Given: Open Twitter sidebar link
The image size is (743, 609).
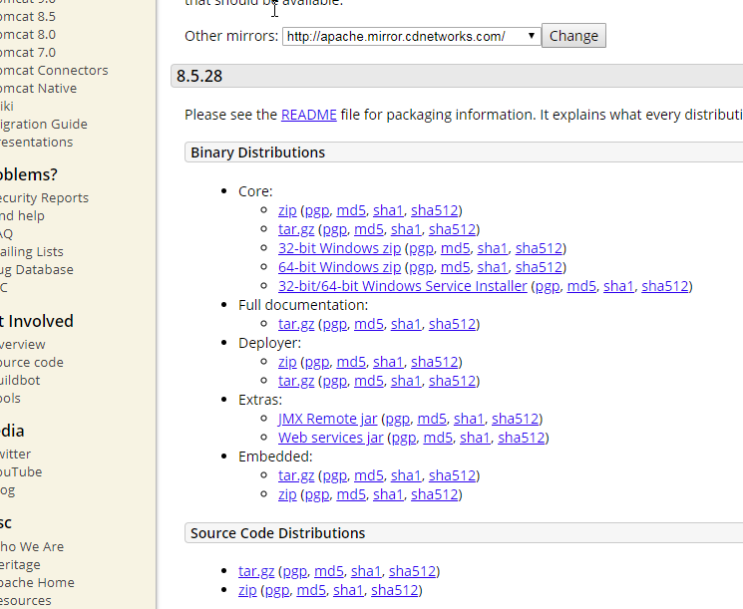Looking at the screenshot, I should pos(15,454).
